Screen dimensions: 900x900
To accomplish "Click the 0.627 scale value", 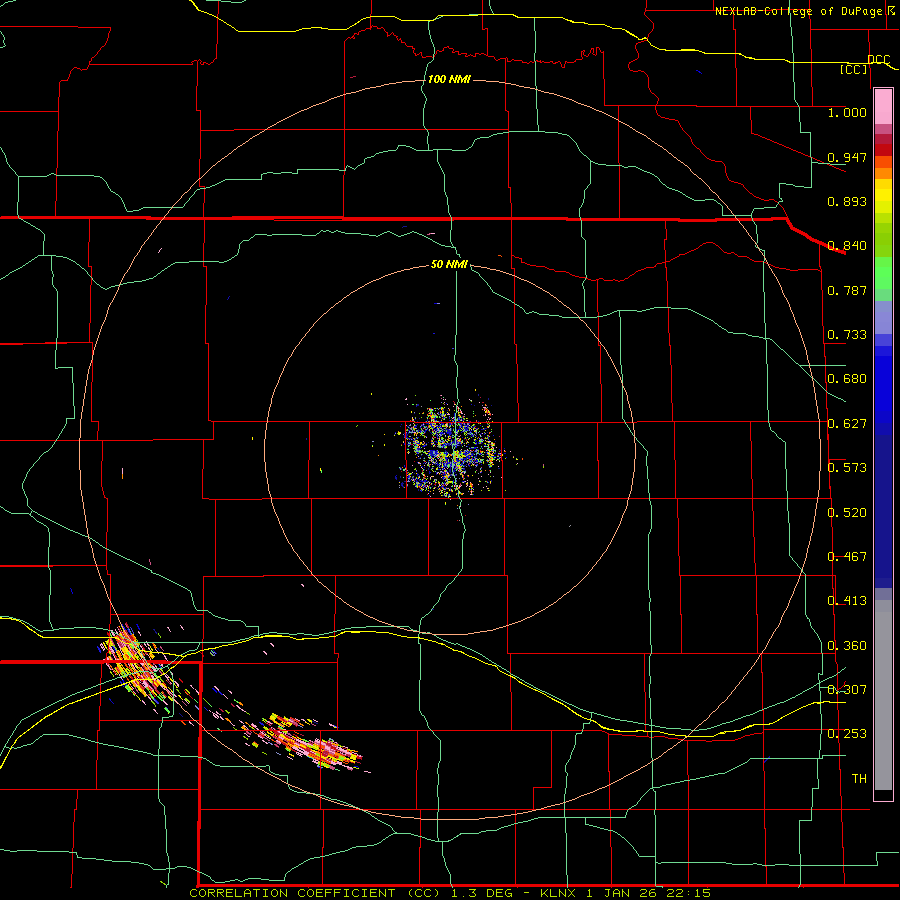I will click(x=847, y=423).
